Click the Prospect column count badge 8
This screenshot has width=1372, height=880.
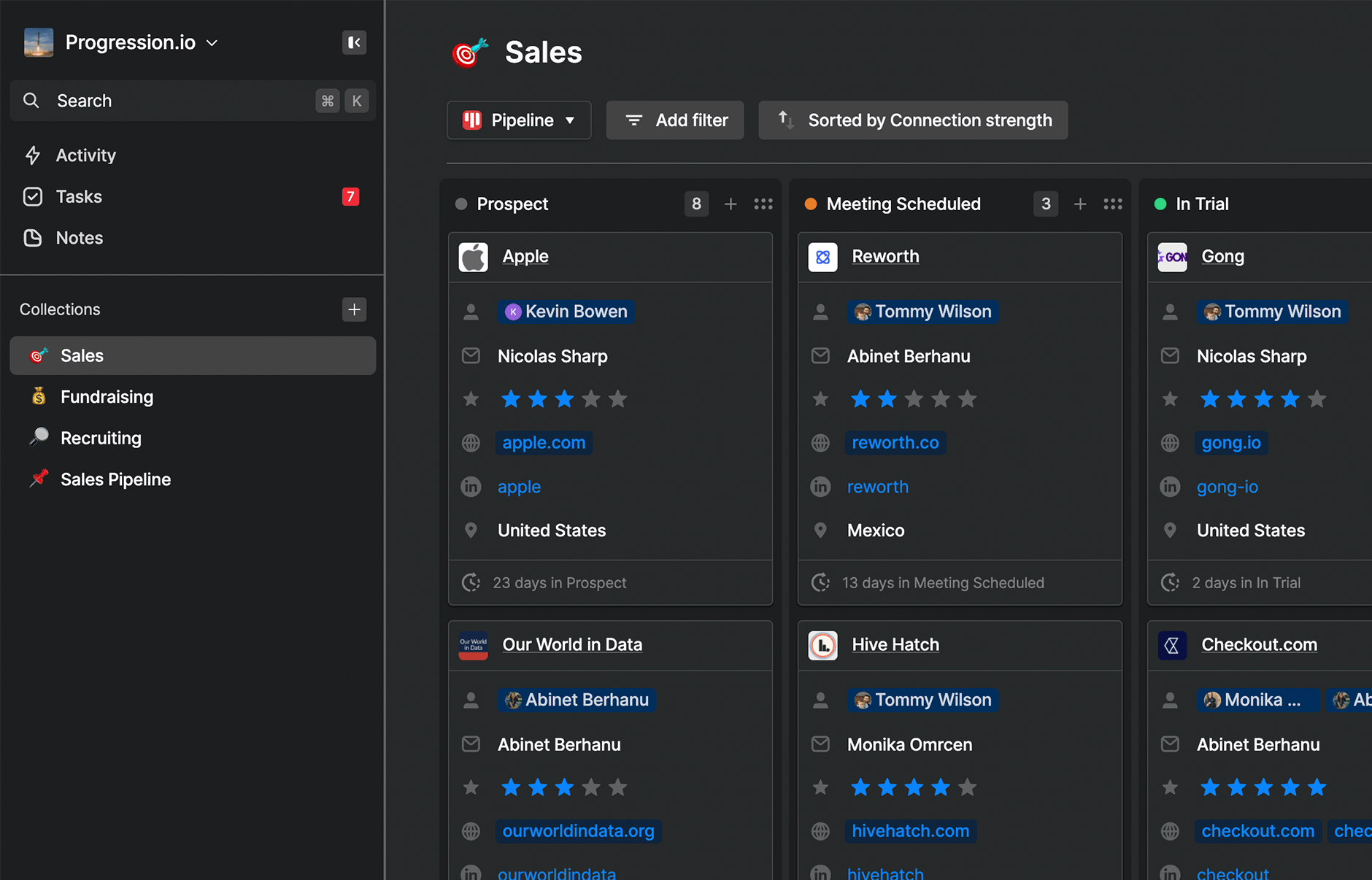(696, 204)
